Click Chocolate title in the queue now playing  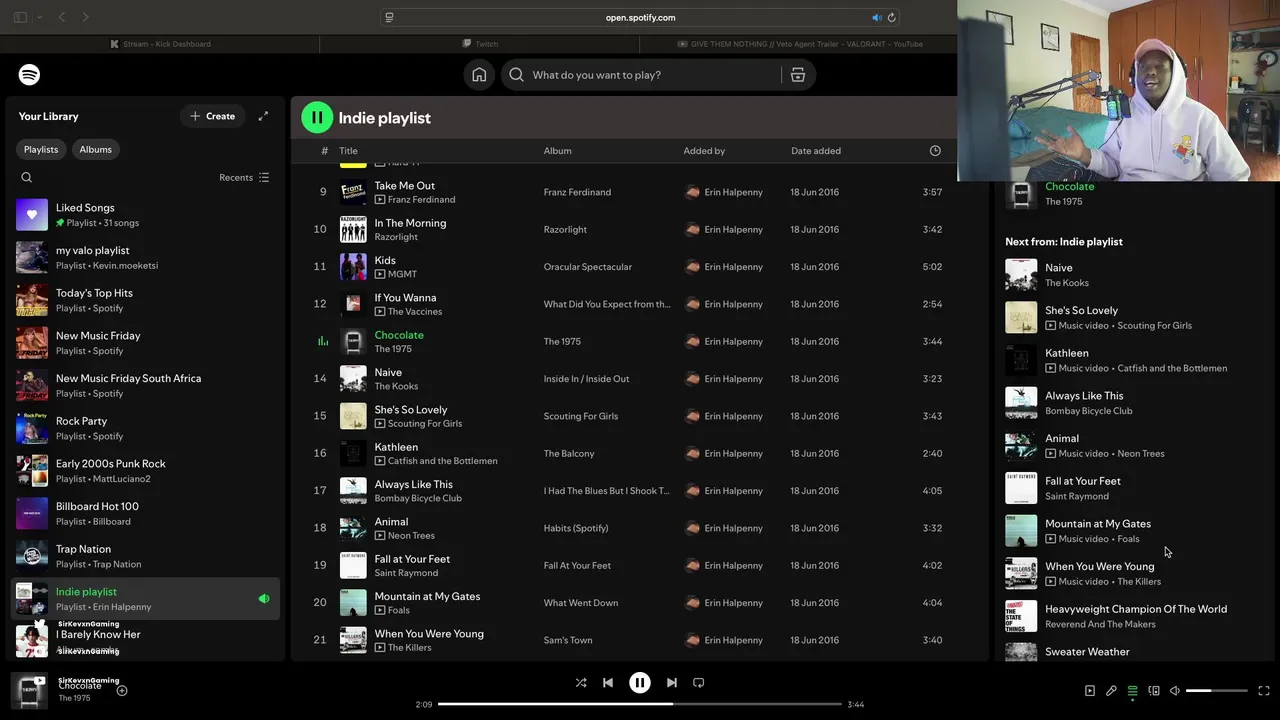pyautogui.click(x=1070, y=187)
